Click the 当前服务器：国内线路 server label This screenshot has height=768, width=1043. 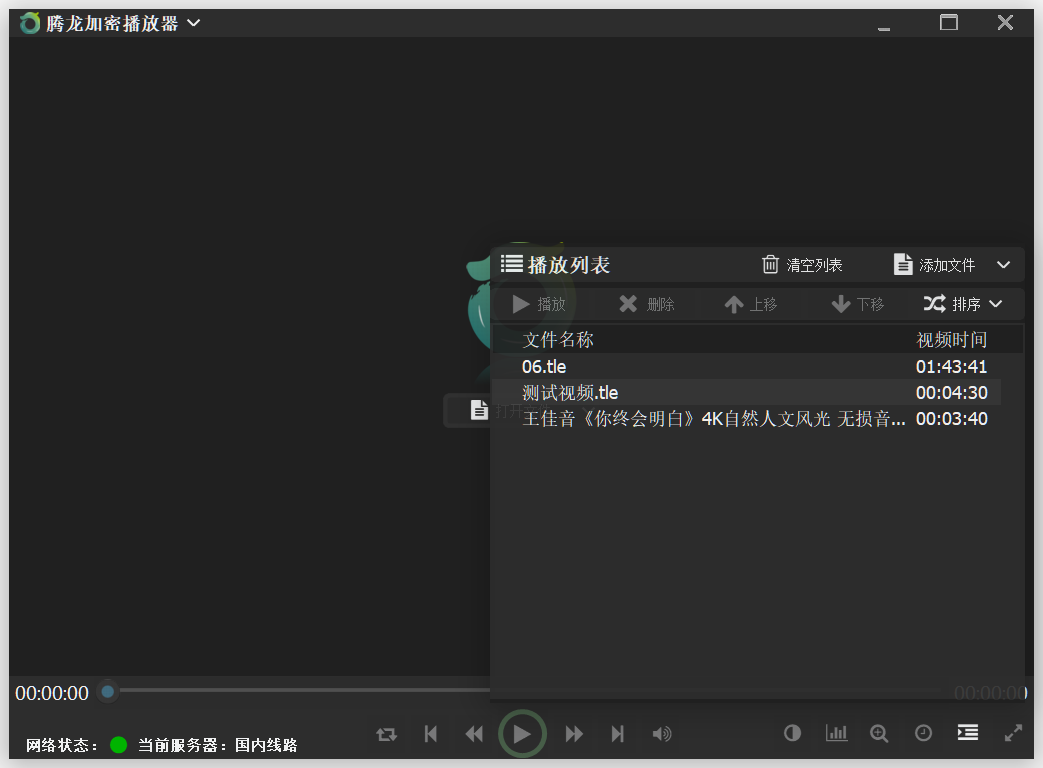click(218, 745)
